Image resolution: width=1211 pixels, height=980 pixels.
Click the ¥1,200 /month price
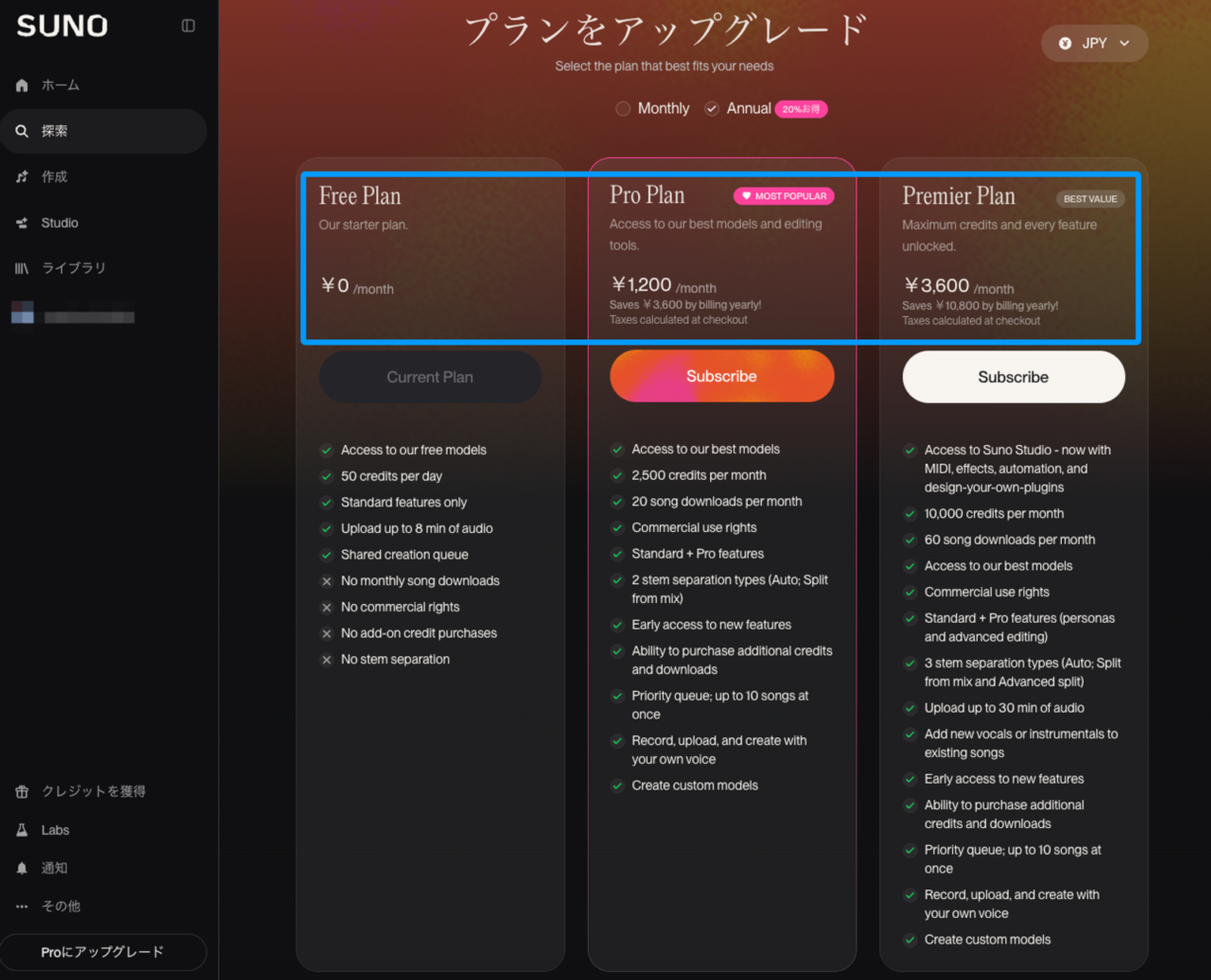[x=665, y=285]
